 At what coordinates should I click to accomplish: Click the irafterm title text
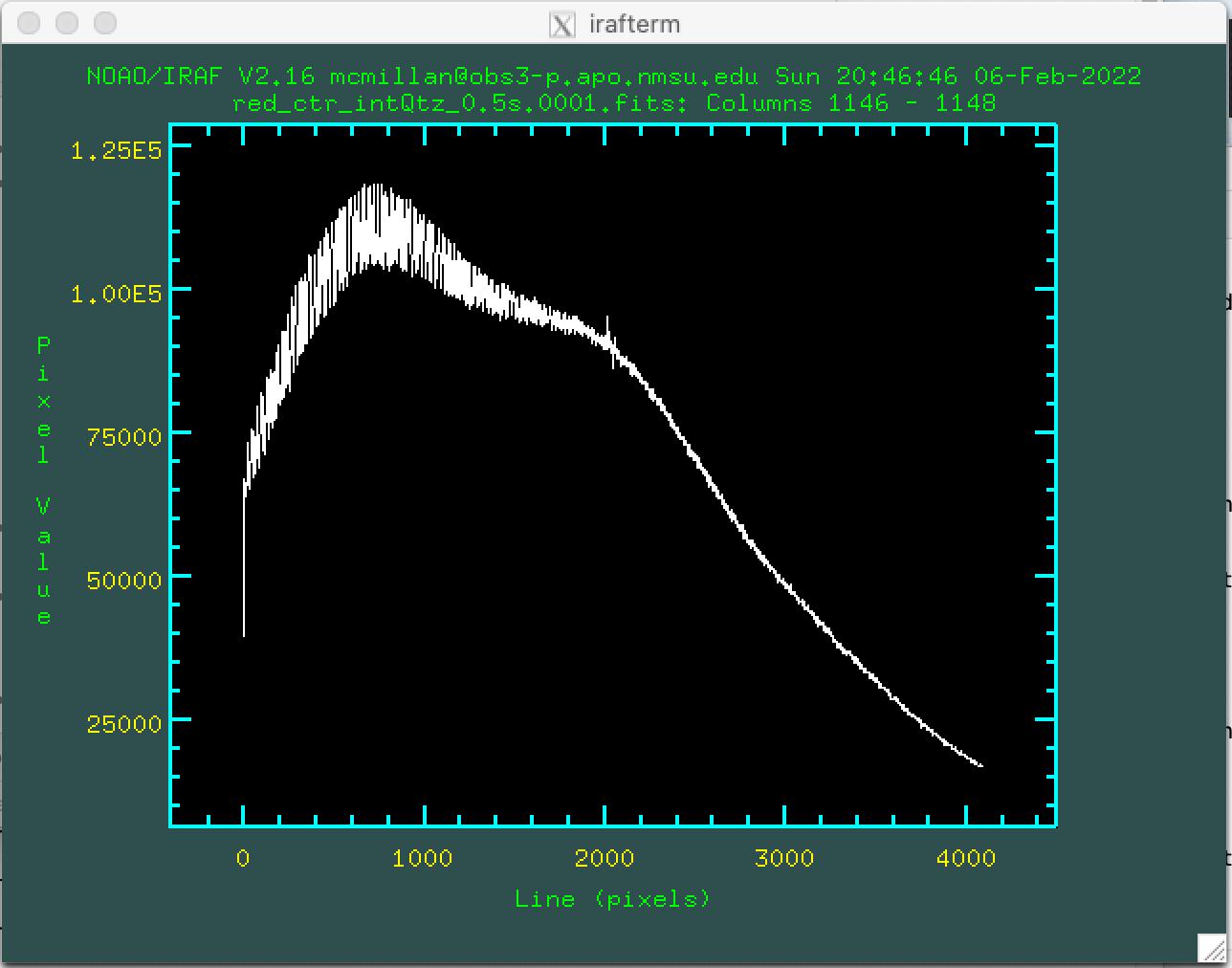634,24
